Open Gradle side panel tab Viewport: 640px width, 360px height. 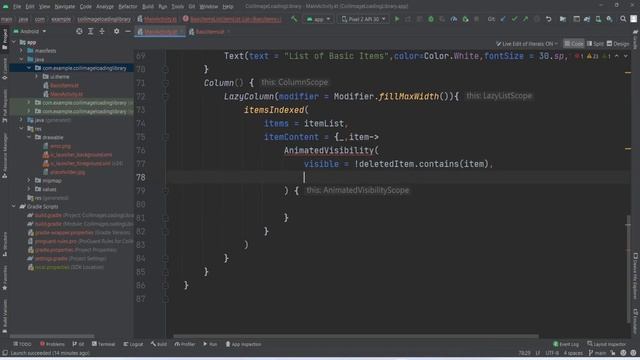(x=636, y=39)
